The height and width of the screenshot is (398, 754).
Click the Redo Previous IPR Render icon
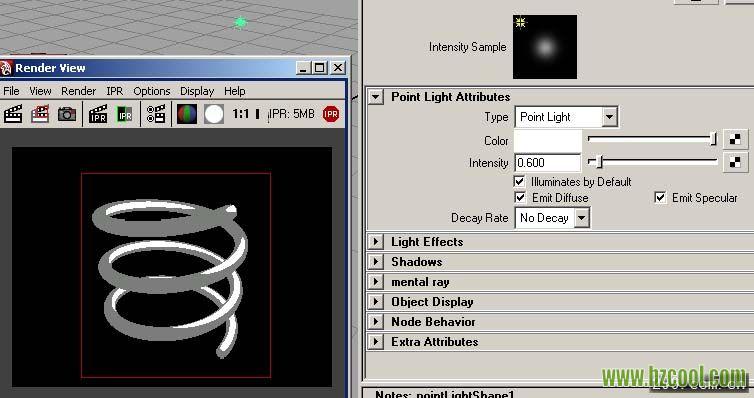[98, 114]
